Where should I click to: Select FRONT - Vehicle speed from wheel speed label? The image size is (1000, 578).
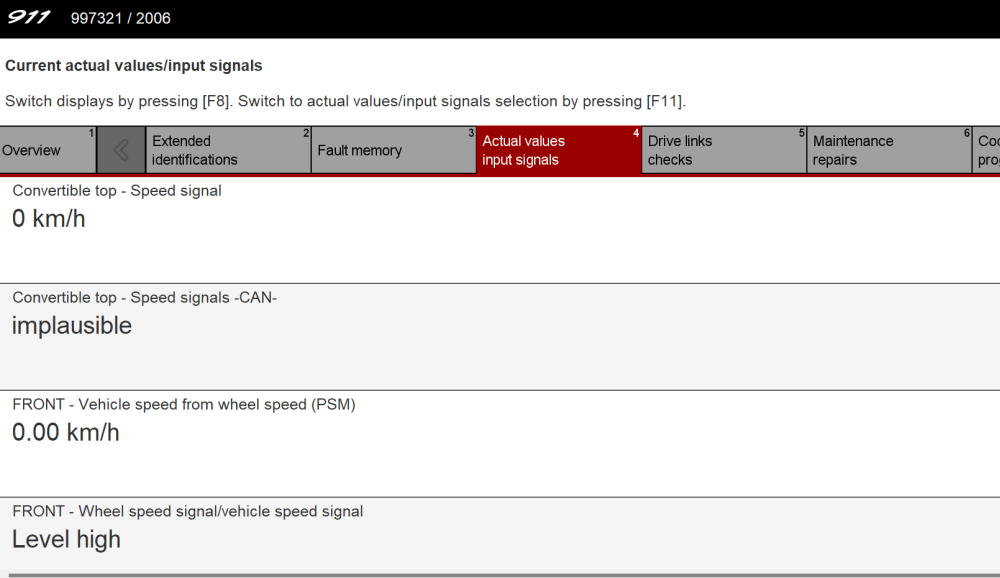click(x=184, y=404)
